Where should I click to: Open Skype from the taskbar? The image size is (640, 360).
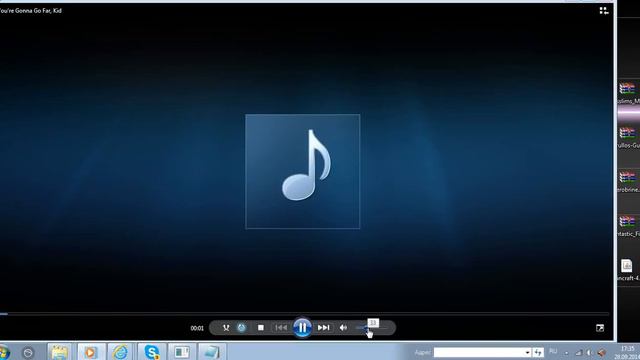click(x=151, y=352)
